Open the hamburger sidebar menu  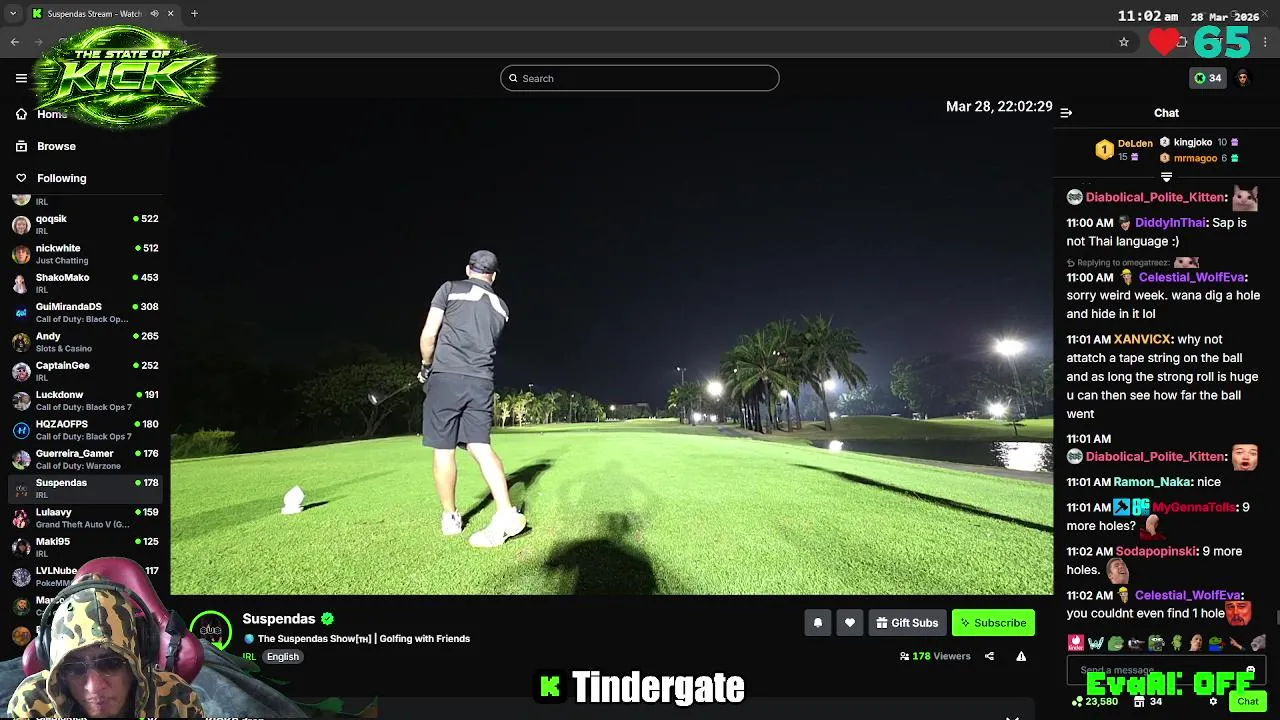[21, 78]
